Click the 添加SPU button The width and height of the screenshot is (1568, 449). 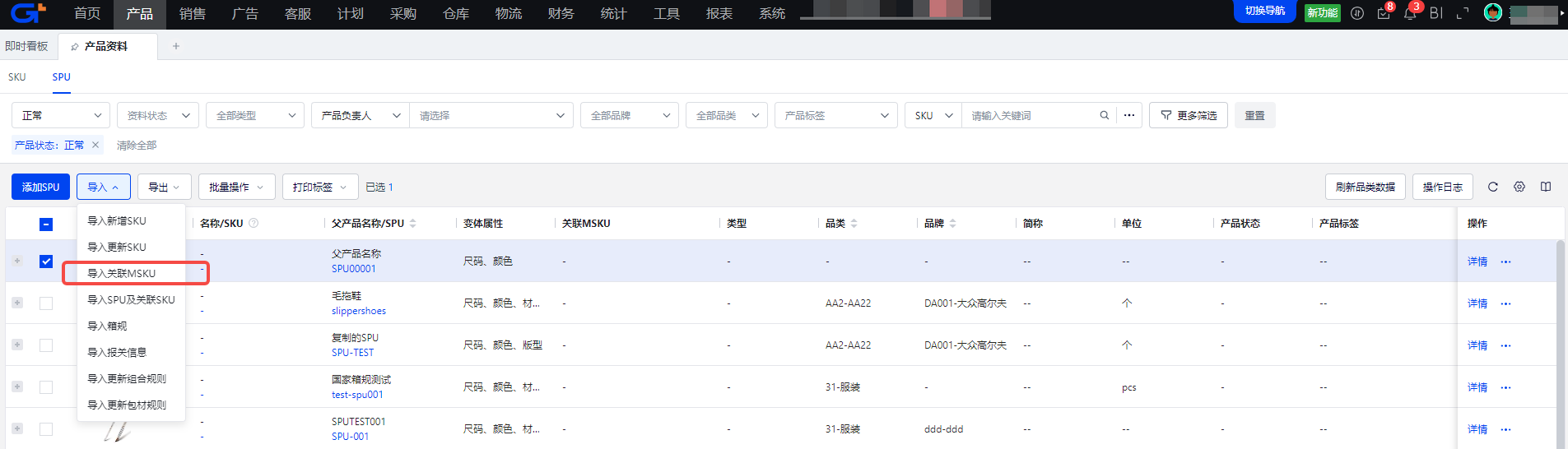tap(40, 187)
